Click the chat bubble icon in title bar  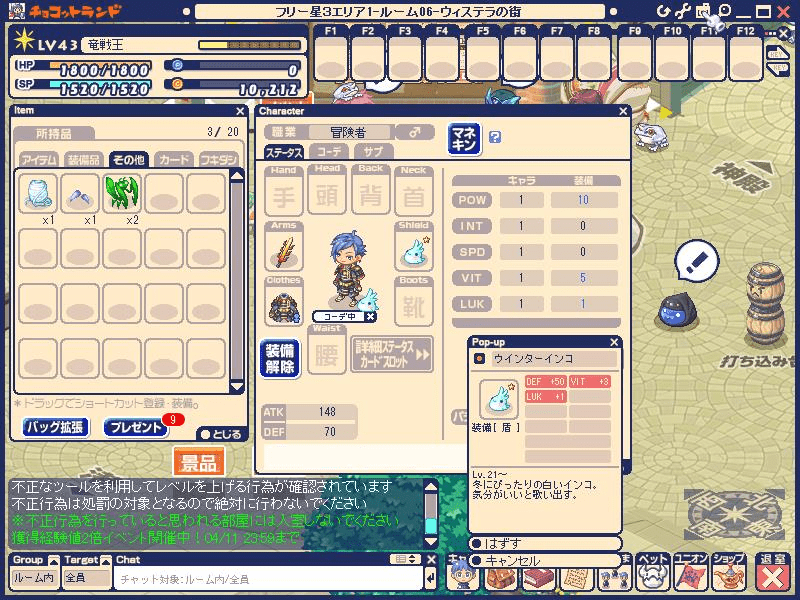click(x=725, y=10)
